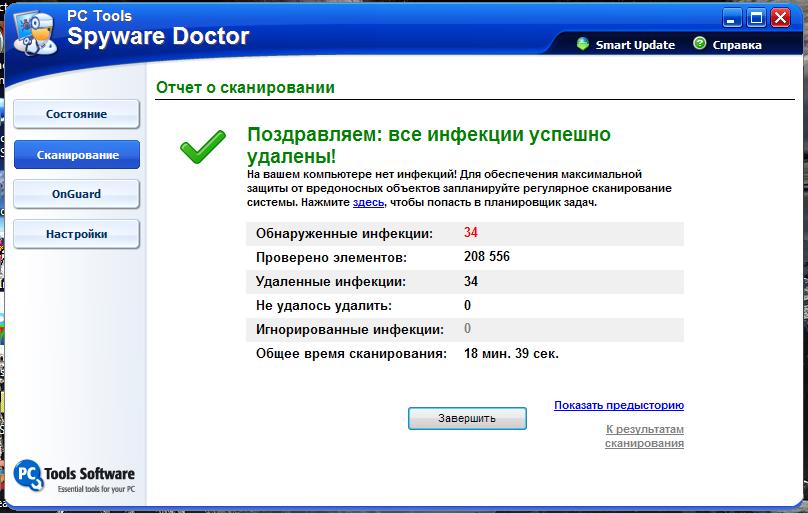Switch to the Состояние section
Screen dimensions: 808x513
click(x=76, y=114)
